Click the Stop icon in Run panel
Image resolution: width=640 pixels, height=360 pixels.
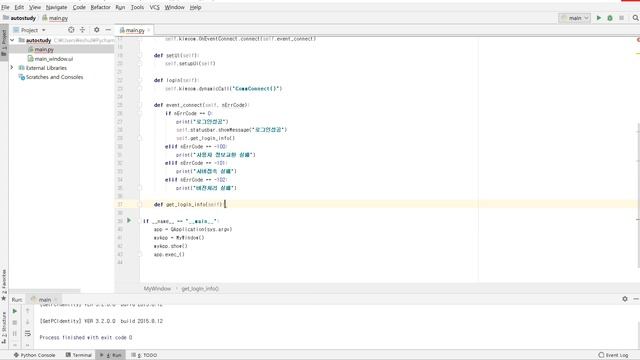15,322
